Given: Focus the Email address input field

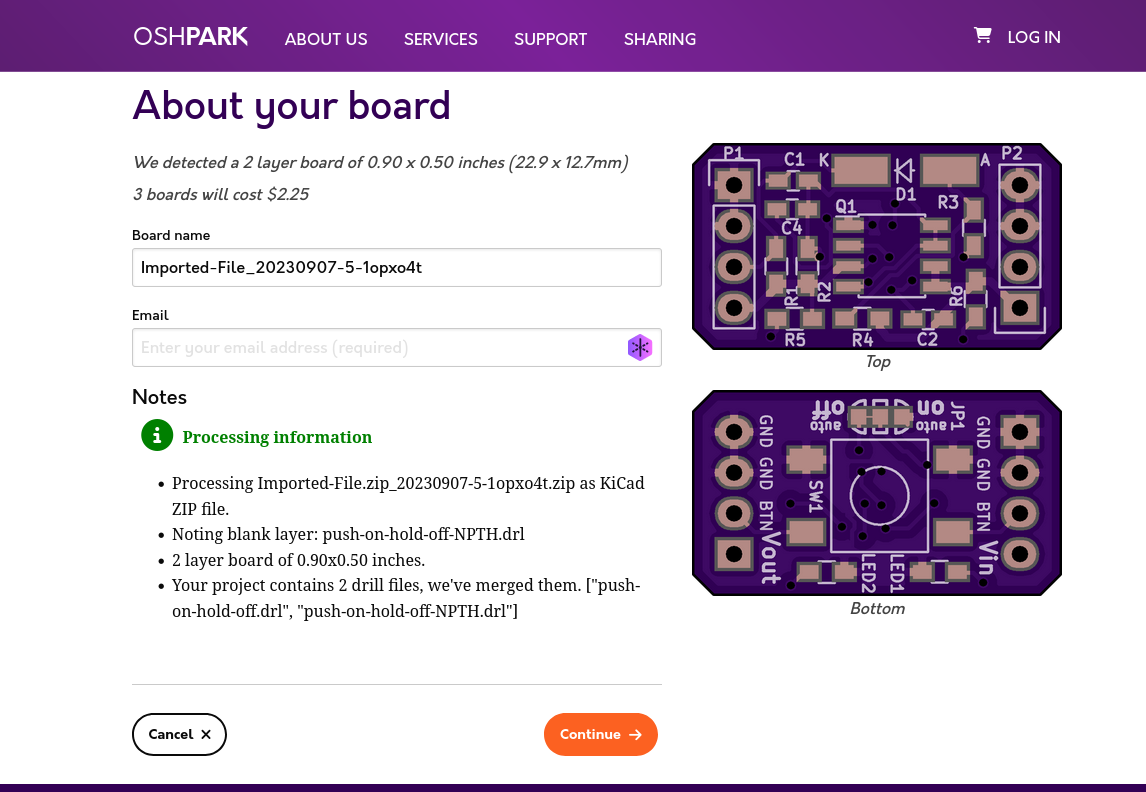Looking at the screenshot, I should (x=380, y=348).
